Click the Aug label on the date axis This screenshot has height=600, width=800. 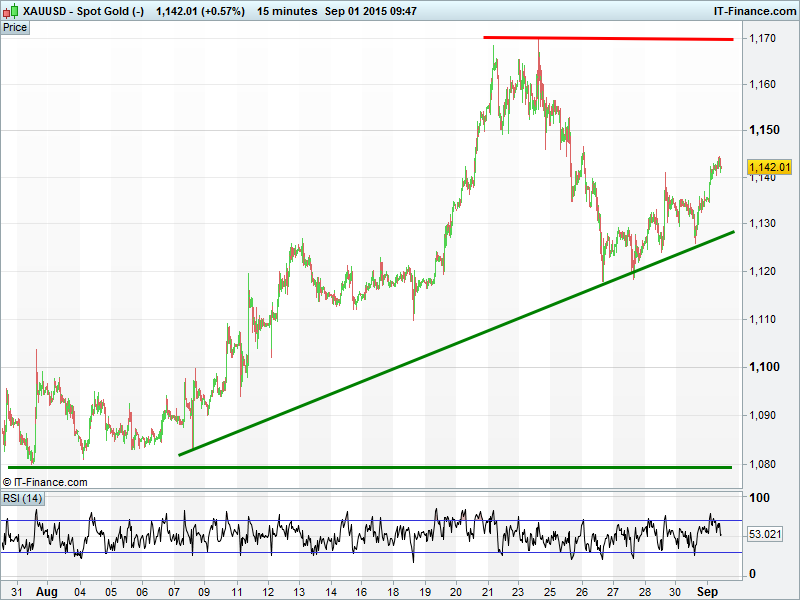[47, 591]
